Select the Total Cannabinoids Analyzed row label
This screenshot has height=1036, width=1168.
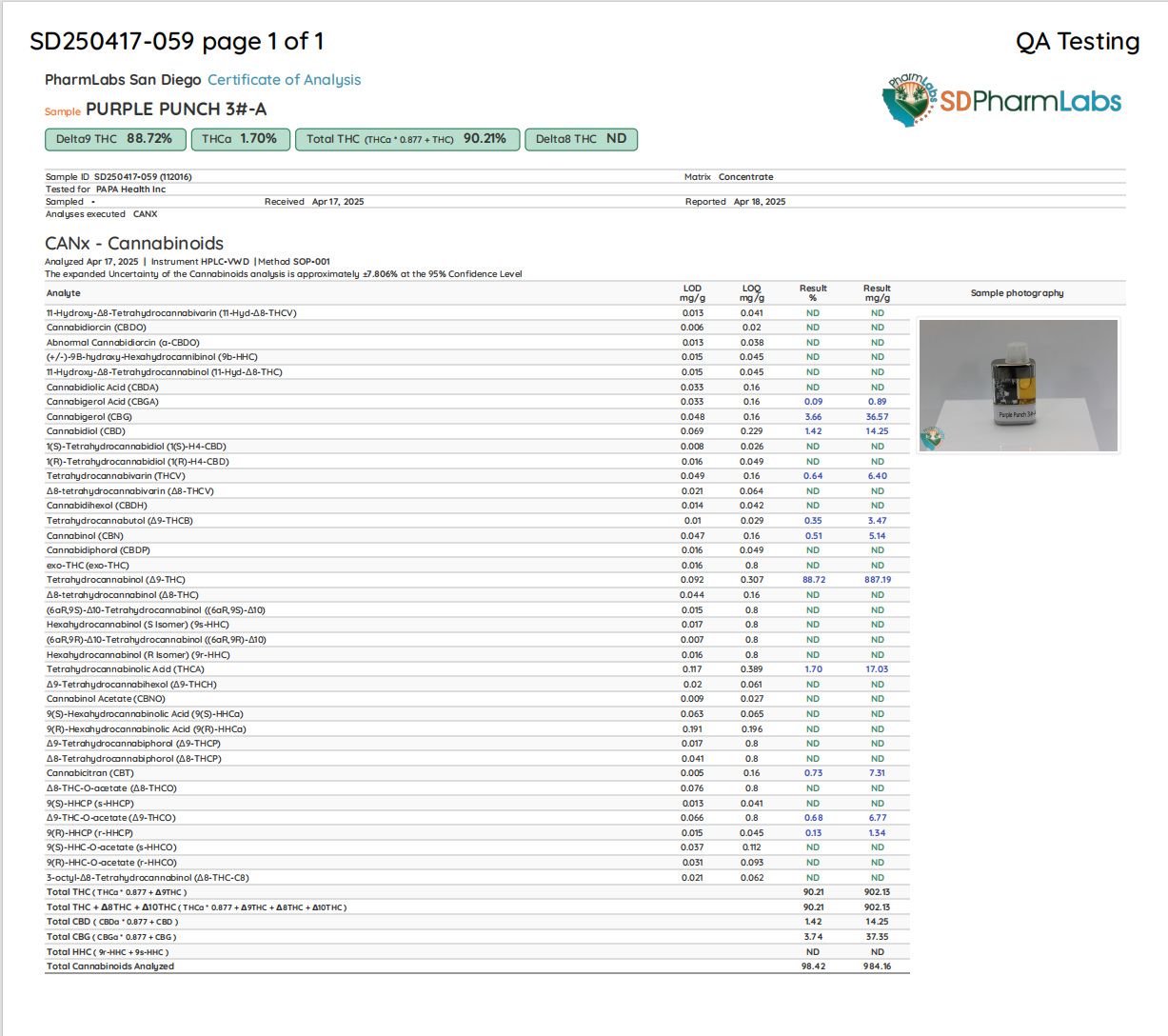click(x=110, y=966)
